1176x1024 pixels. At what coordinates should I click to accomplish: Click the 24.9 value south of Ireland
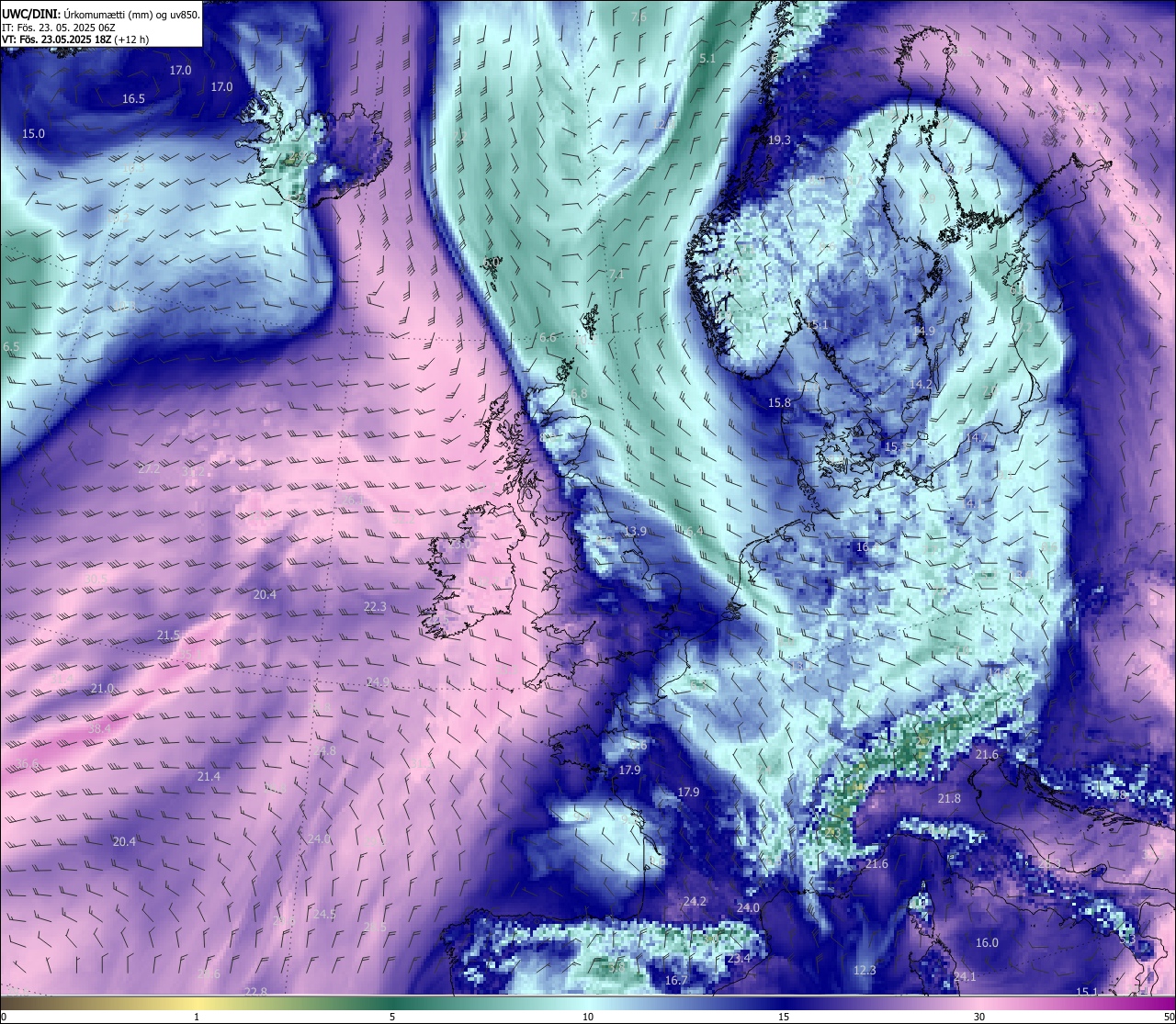(378, 682)
